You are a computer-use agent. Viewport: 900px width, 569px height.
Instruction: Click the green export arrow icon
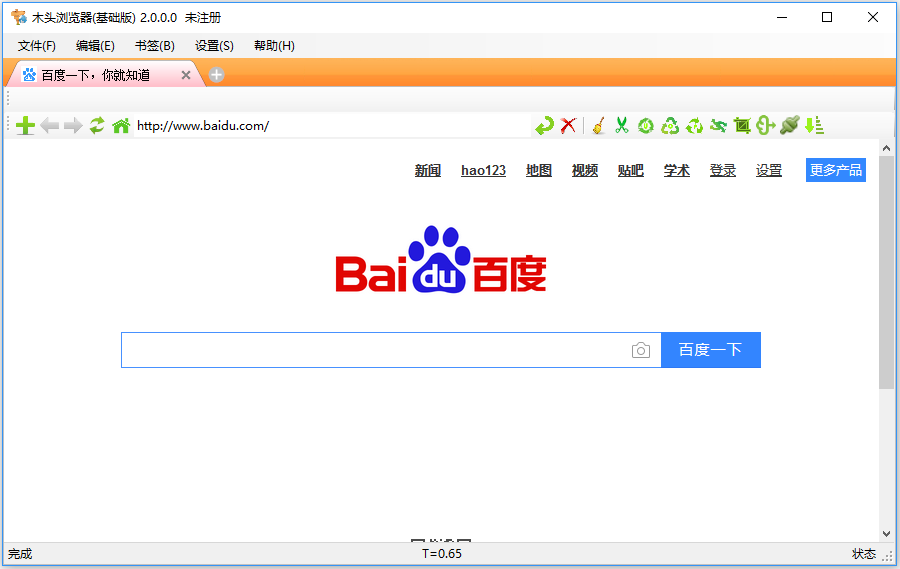coord(766,125)
